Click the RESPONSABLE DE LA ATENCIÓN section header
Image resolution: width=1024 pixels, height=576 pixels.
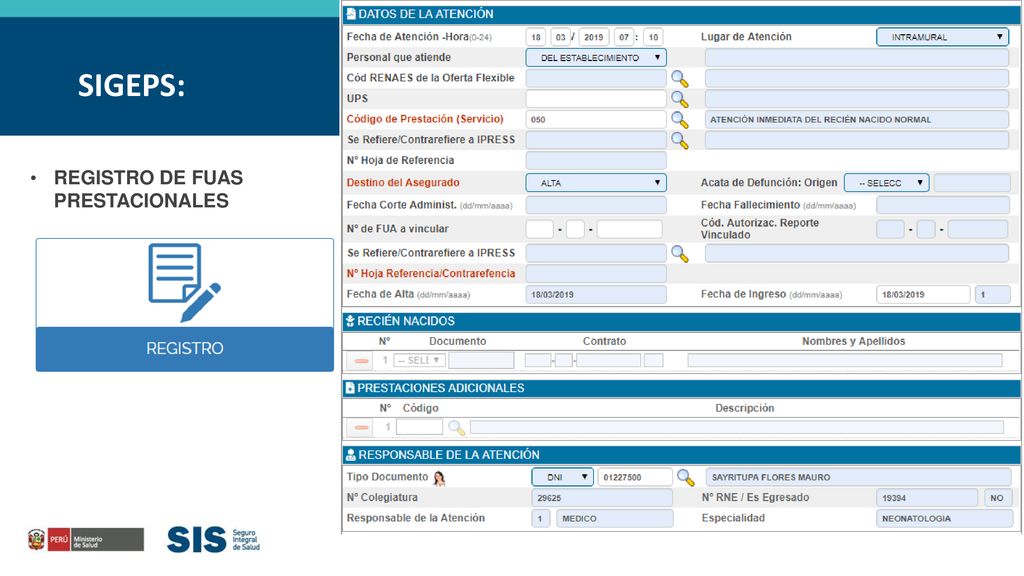click(x=681, y=455)
